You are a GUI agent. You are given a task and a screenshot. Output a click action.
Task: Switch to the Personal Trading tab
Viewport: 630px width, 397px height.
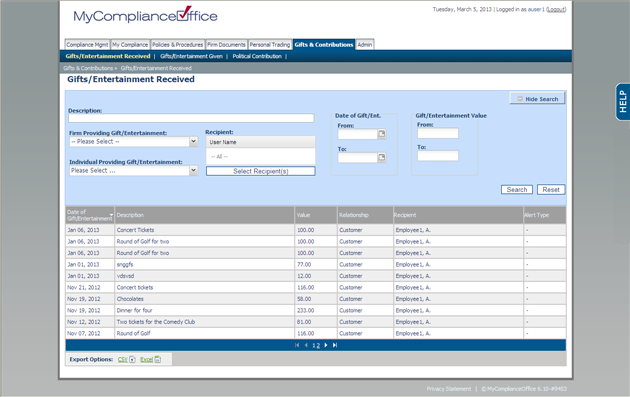click(270, 45)
